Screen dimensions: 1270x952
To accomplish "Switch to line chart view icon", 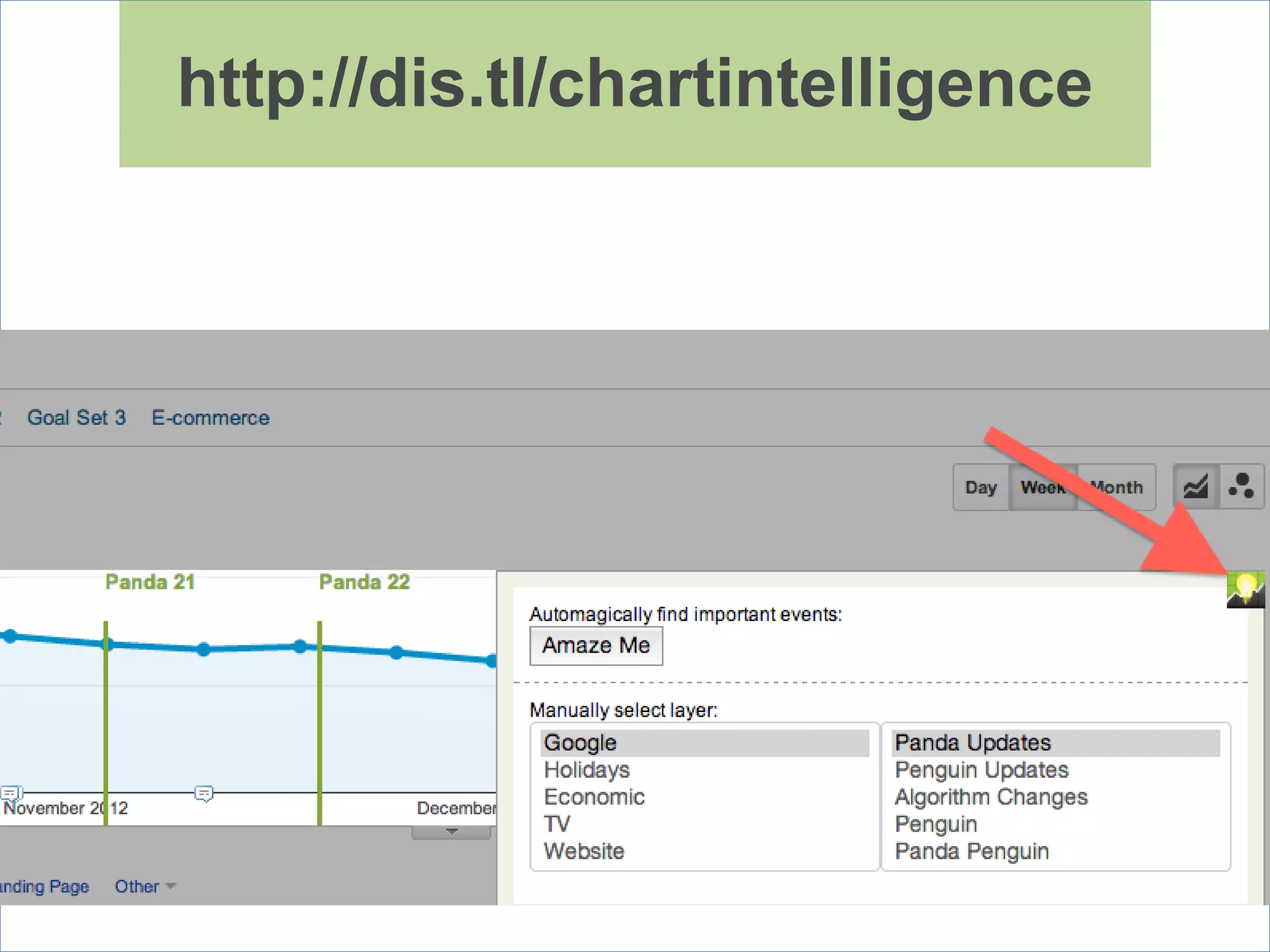I will point(1196,487).
